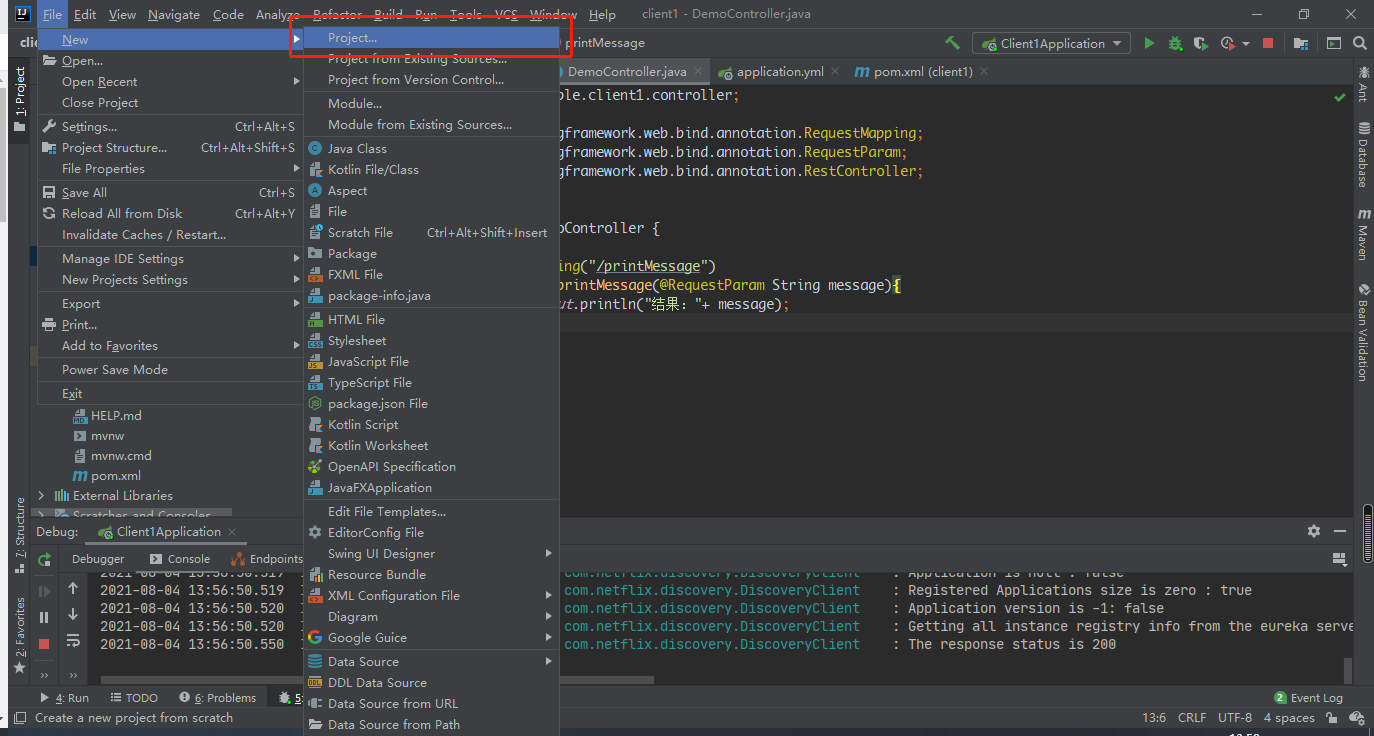The width and height of the screenshot is (1374, 736).
Task: Start debugging with the bug icon
Action: pyautogui.click(x=1176, y=43)
